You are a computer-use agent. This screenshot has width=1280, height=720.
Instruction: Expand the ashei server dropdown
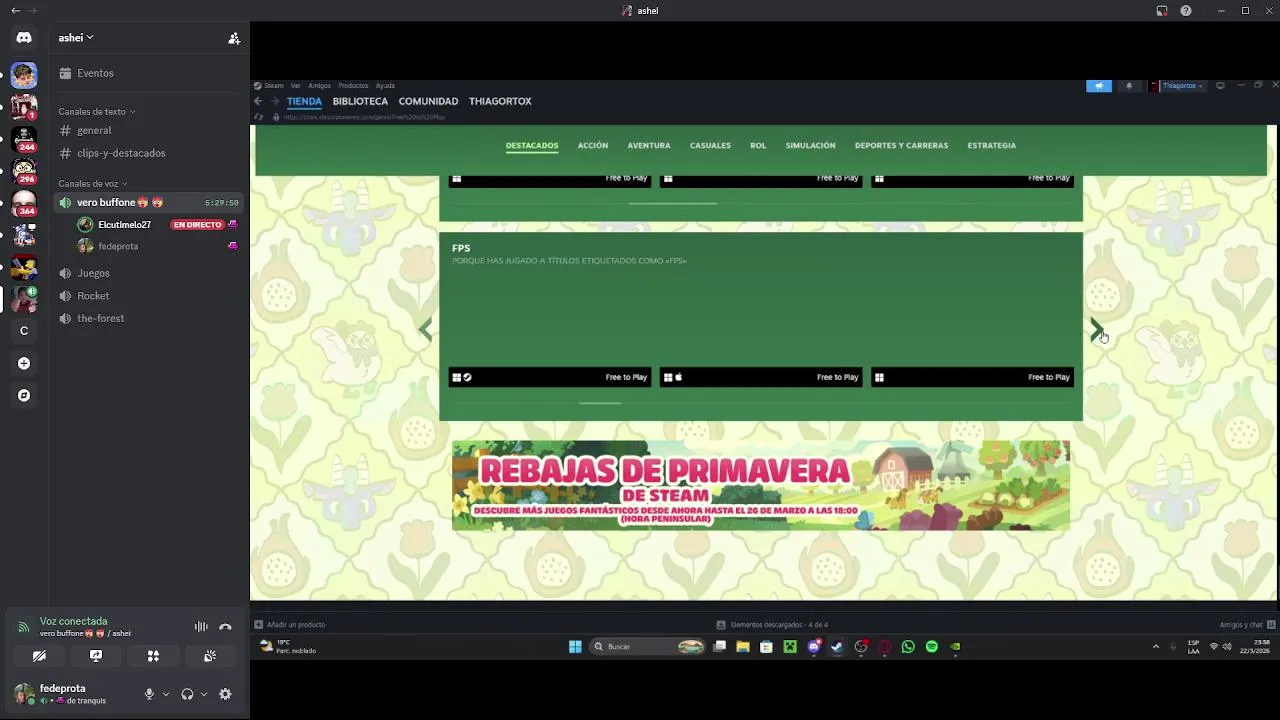pos(76,38)
